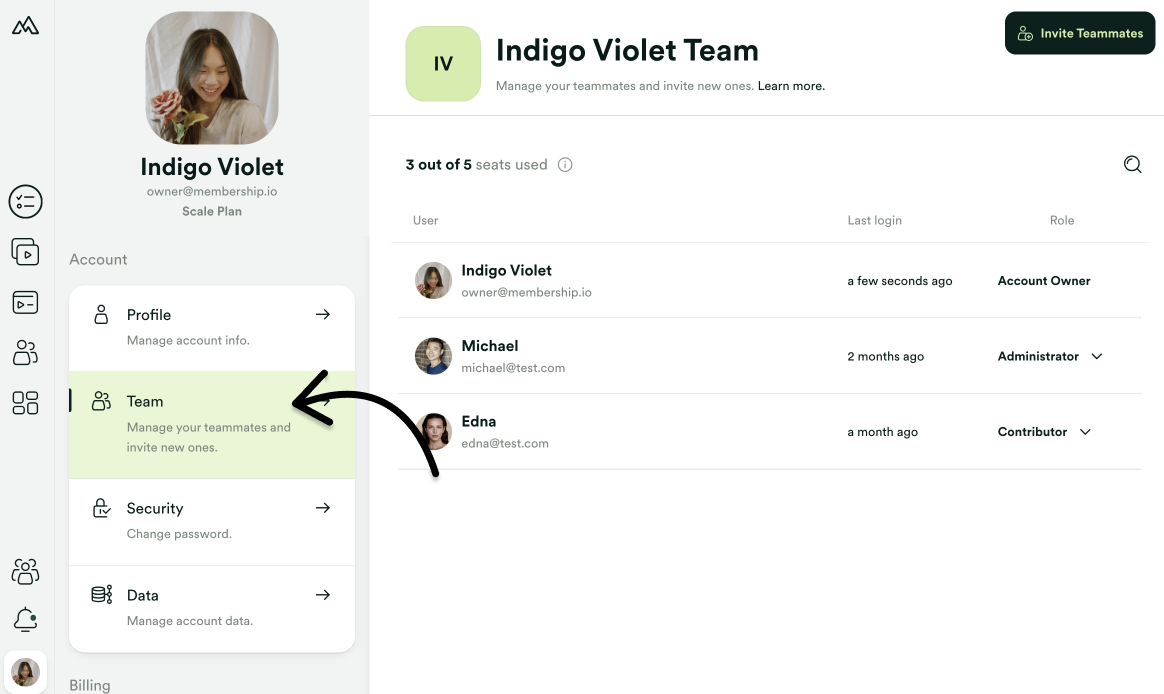This screenshot has width=1164, height=694.
Task: Click the Invite Teammates button
Action: 1080,33
